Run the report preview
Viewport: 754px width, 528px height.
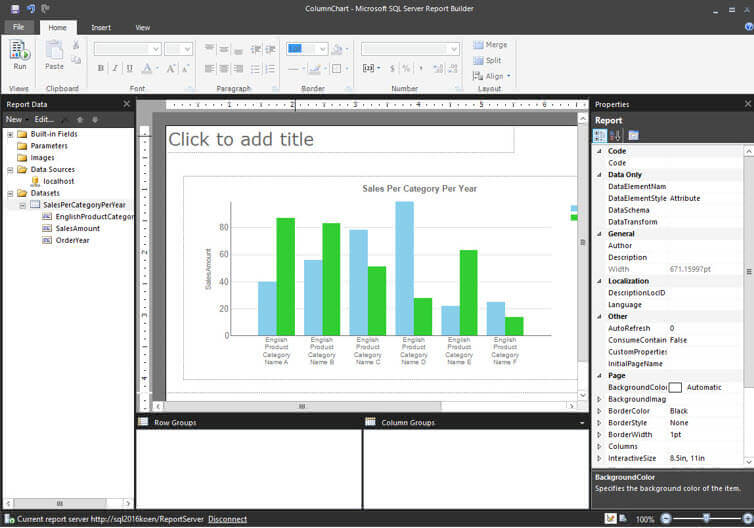coord(20,55)
